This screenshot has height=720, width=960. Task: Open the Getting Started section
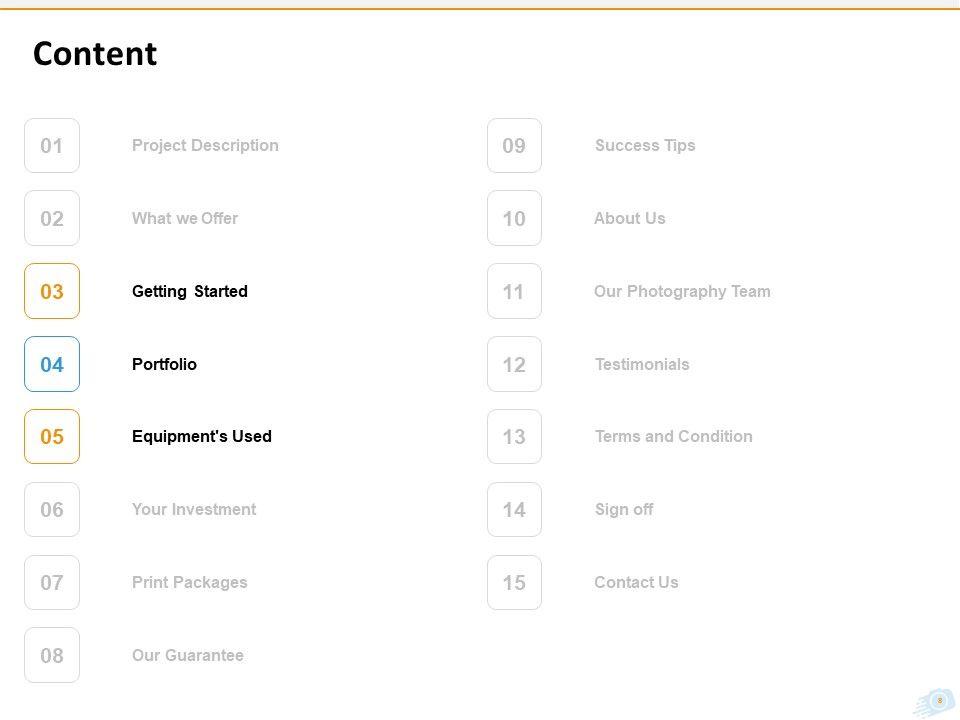[190, 291]
